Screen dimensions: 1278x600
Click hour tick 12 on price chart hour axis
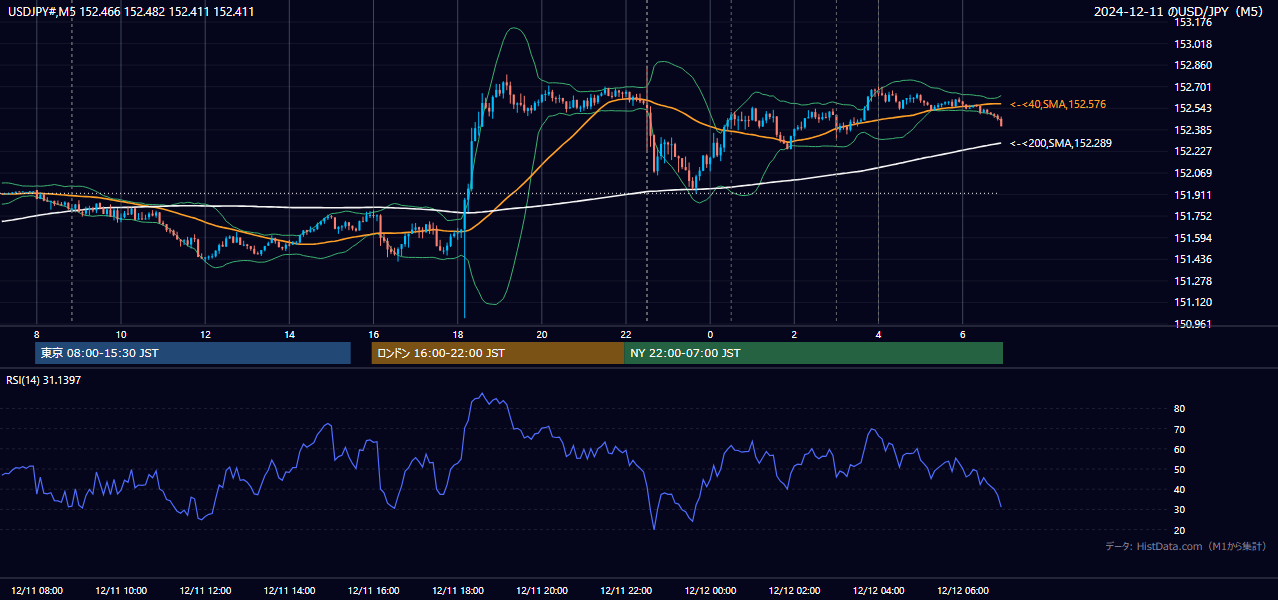pos(205,334)
